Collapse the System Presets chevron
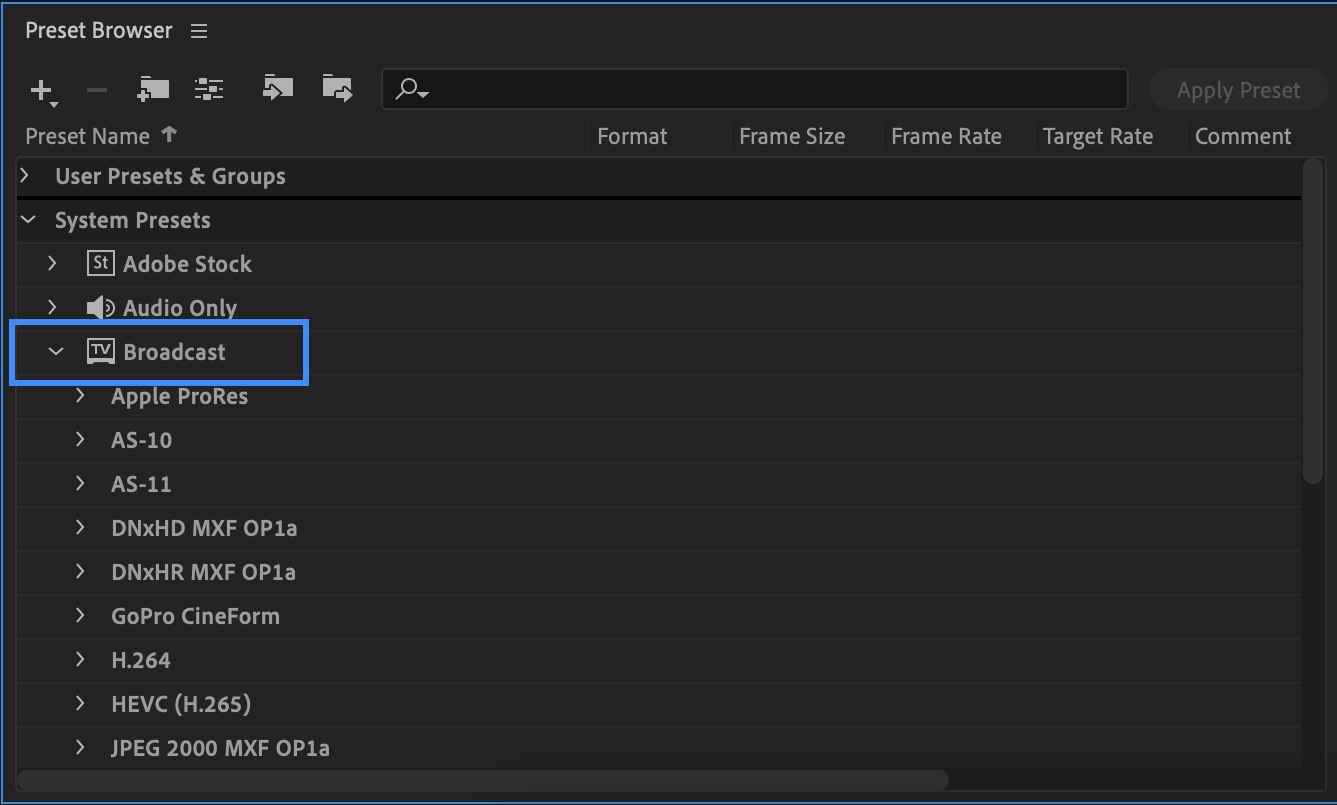Screen dimensions: 1337x805 point(28,220)
